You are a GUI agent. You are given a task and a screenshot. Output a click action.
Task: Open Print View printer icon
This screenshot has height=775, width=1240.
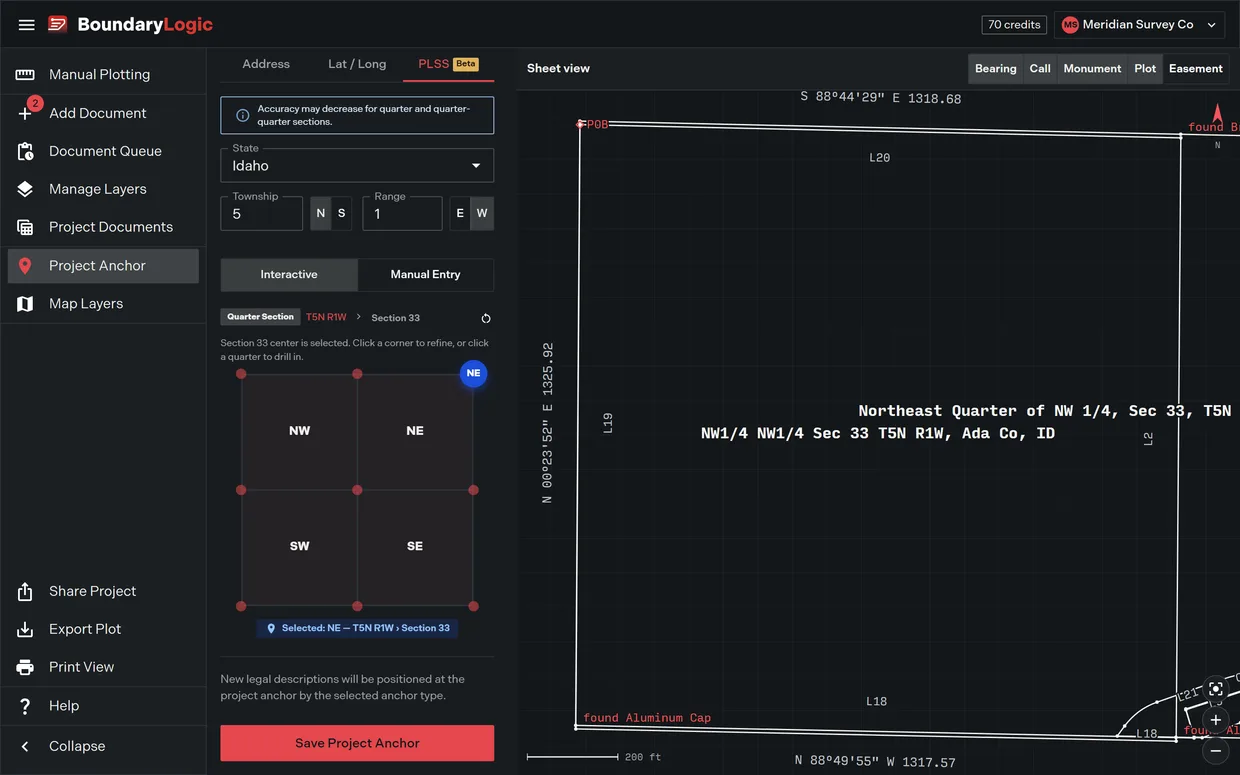pyautogui.click(x=25, y=667)
